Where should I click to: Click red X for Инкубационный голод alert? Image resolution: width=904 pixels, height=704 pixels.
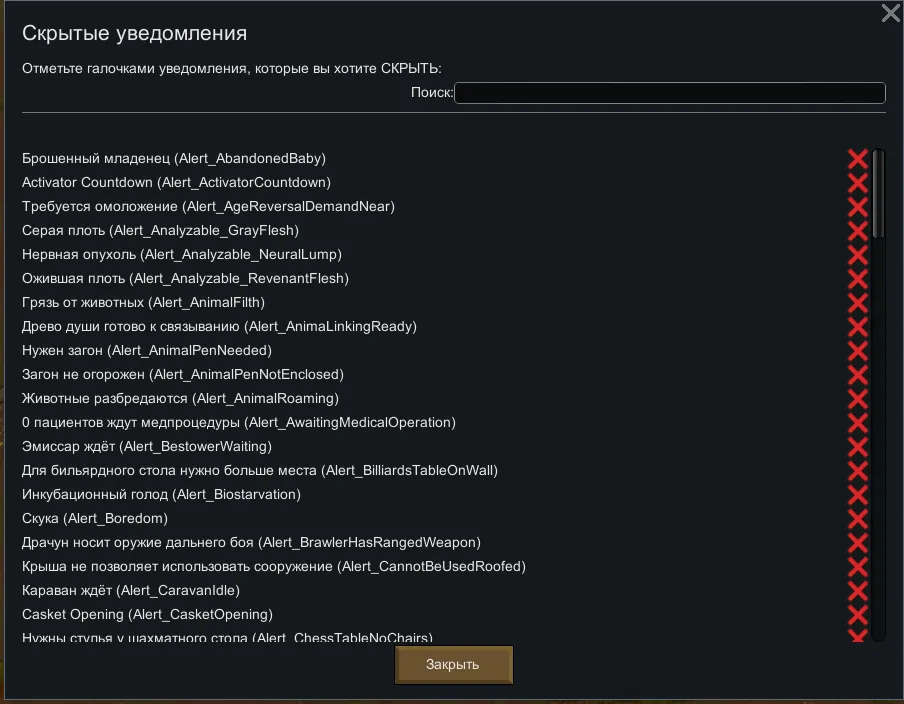[858, 495]
